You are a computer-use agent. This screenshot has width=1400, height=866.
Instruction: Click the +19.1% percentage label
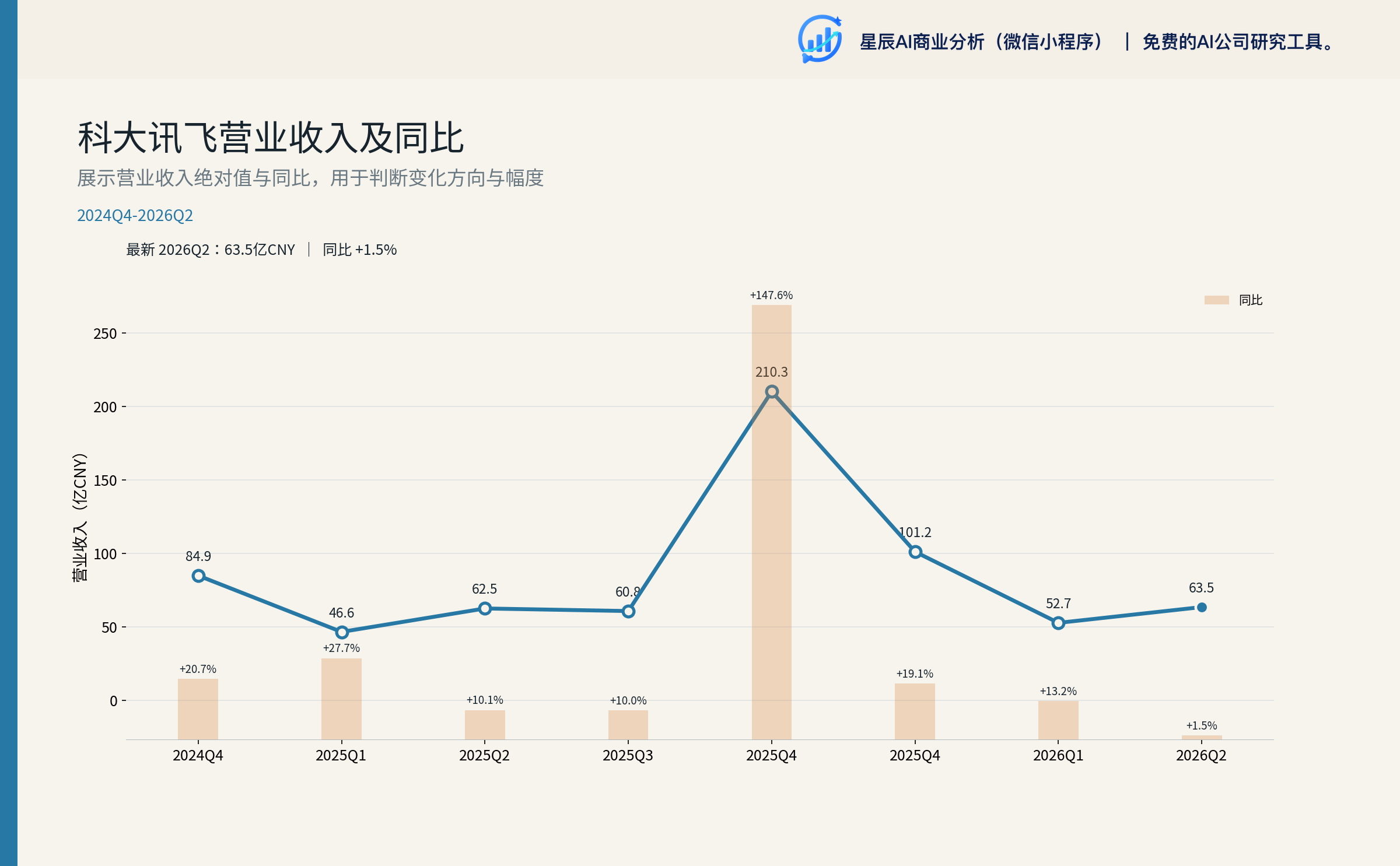(915, 674)
